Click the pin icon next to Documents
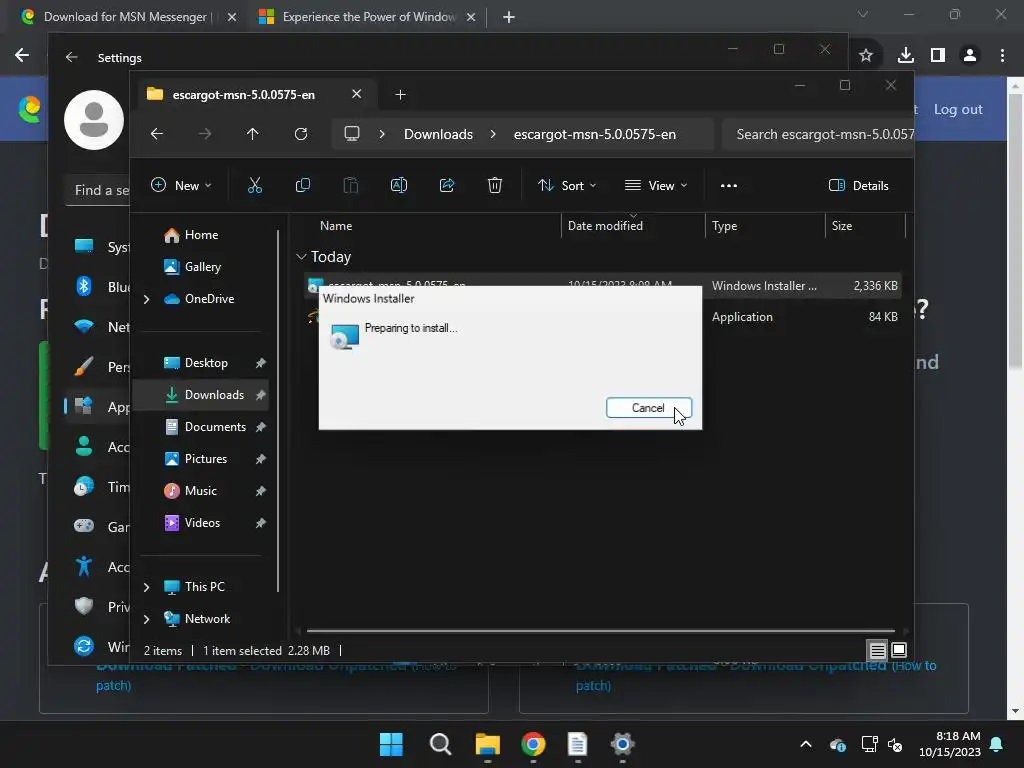 (261, 426)
